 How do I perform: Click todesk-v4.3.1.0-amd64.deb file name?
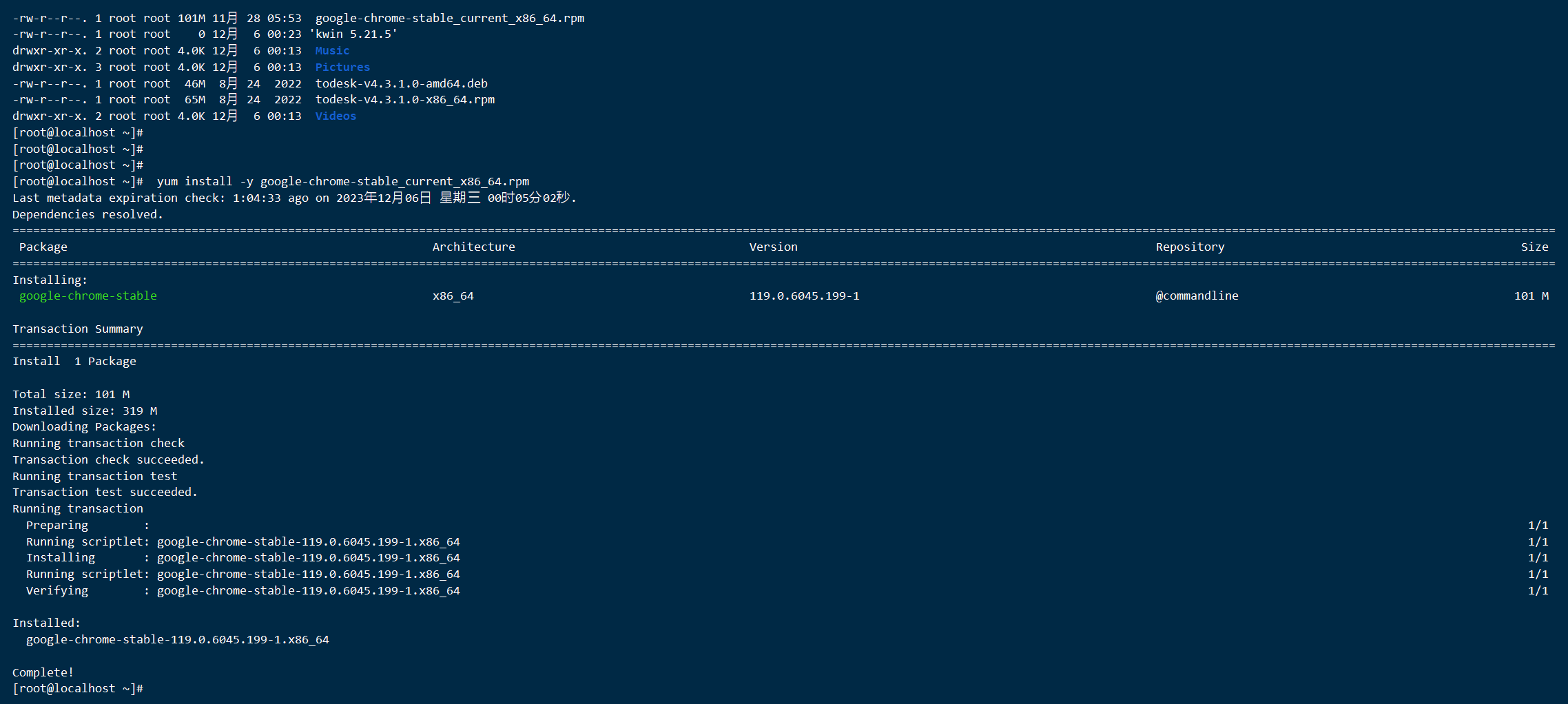tap(402, 84)
